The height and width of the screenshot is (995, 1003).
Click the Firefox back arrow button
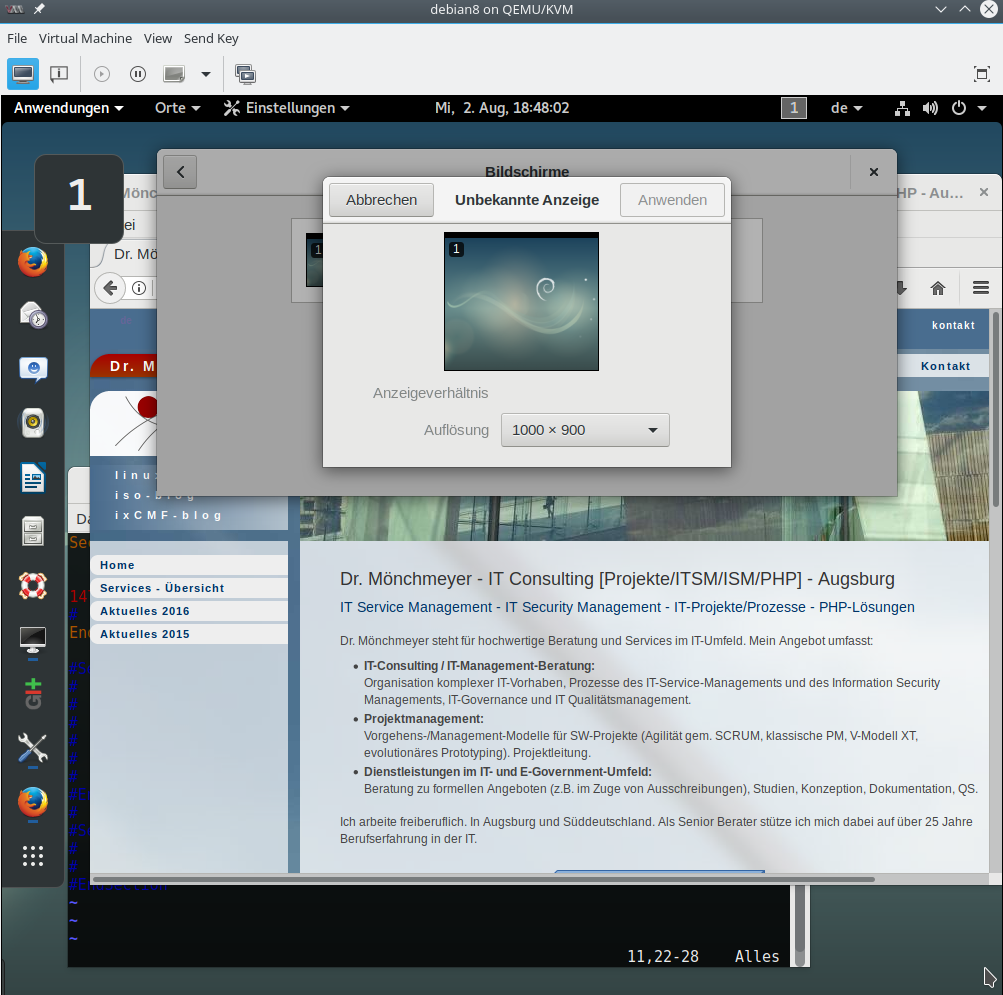[x=109, y=288]
